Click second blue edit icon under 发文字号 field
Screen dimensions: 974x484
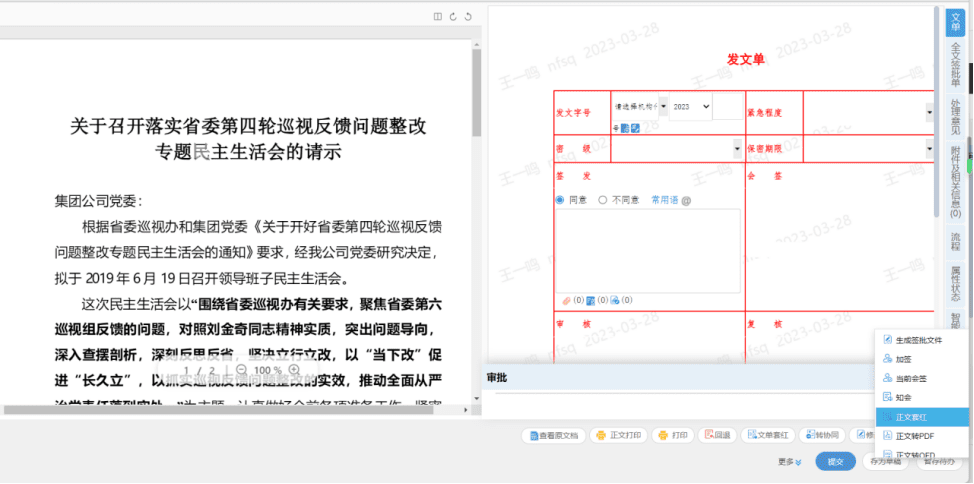click(x=635, y=128)
